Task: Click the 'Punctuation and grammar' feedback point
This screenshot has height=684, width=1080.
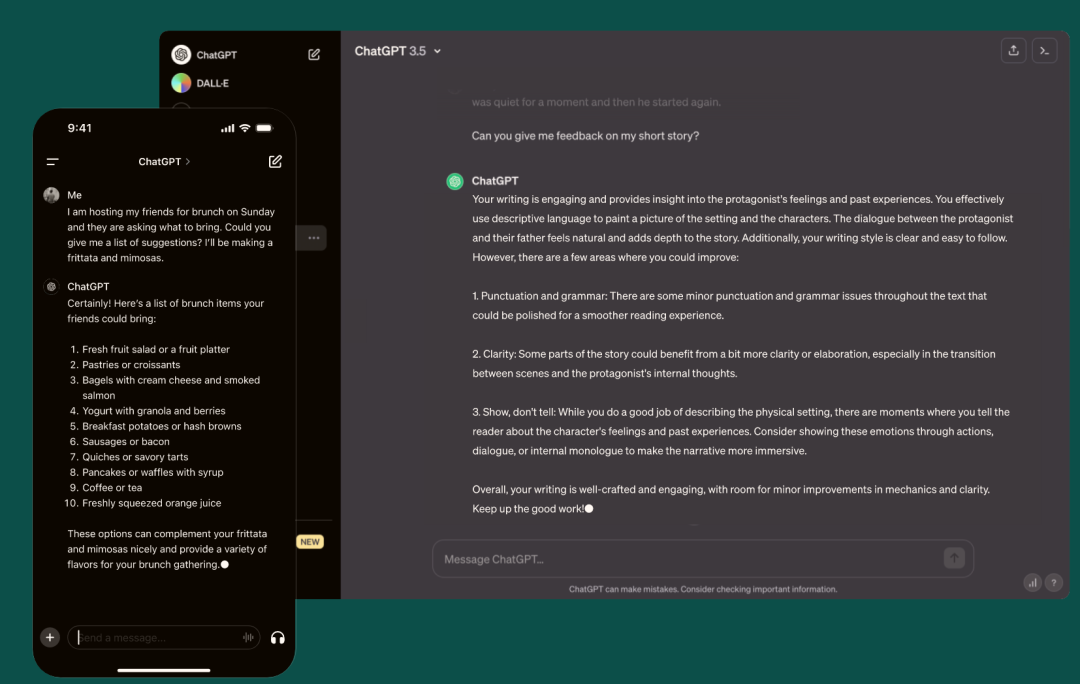Action: [729, 306]
